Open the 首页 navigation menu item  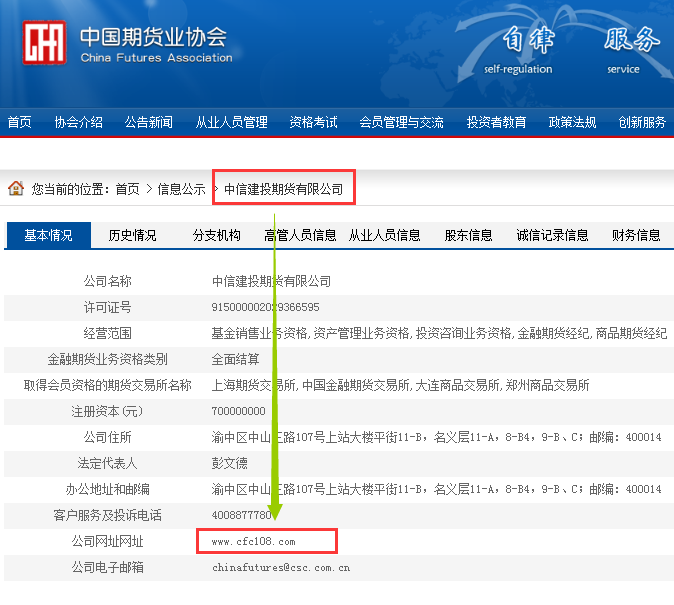click(19, 122)
